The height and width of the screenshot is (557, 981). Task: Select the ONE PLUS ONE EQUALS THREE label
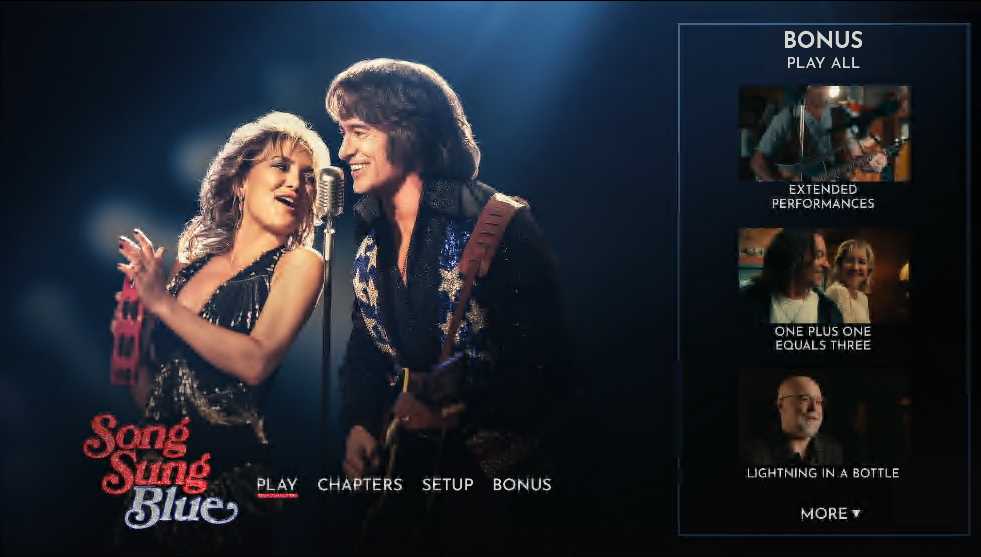[x=823, y=338]
